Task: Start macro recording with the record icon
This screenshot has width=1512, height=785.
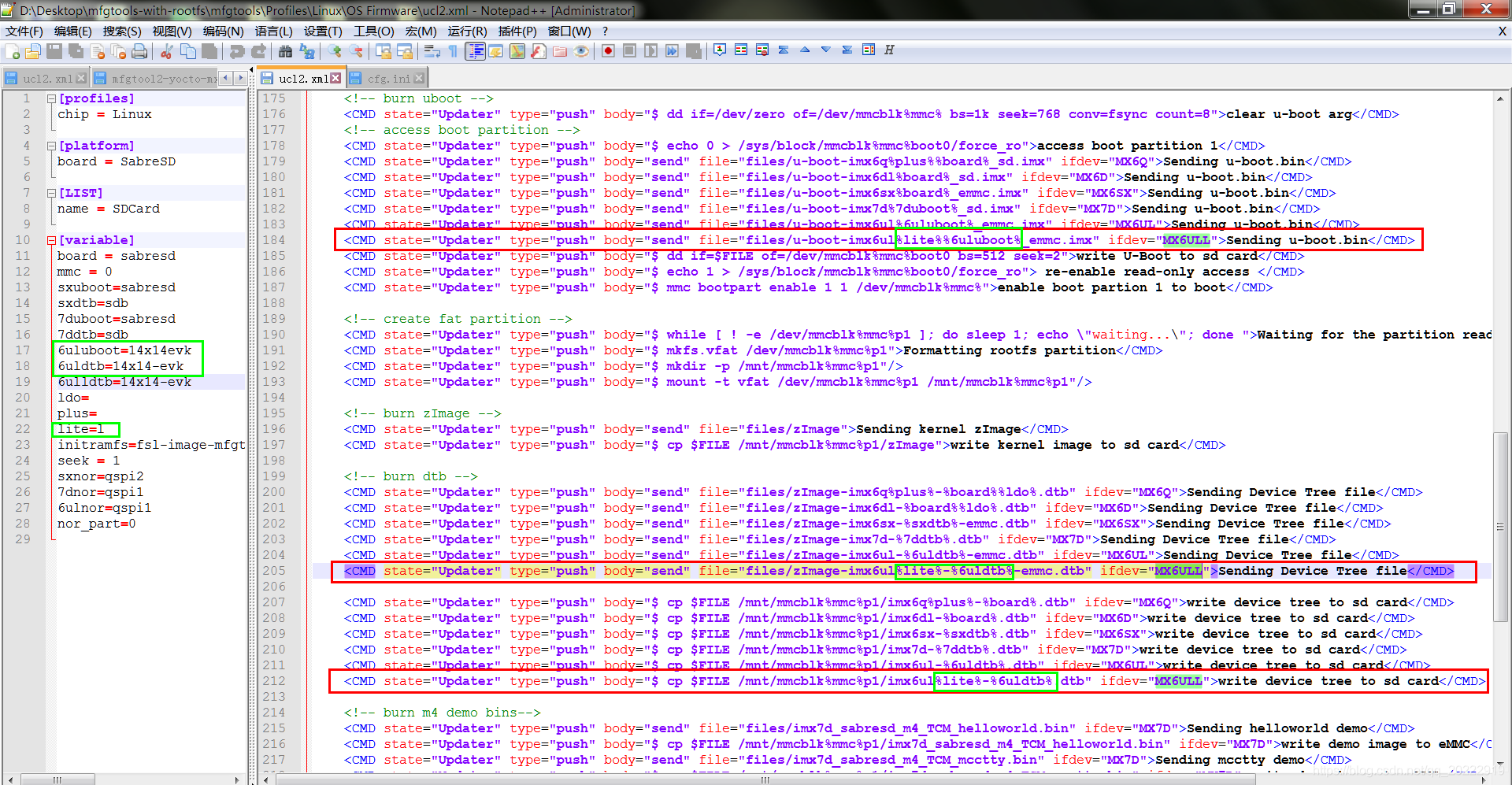Action: 607,50
